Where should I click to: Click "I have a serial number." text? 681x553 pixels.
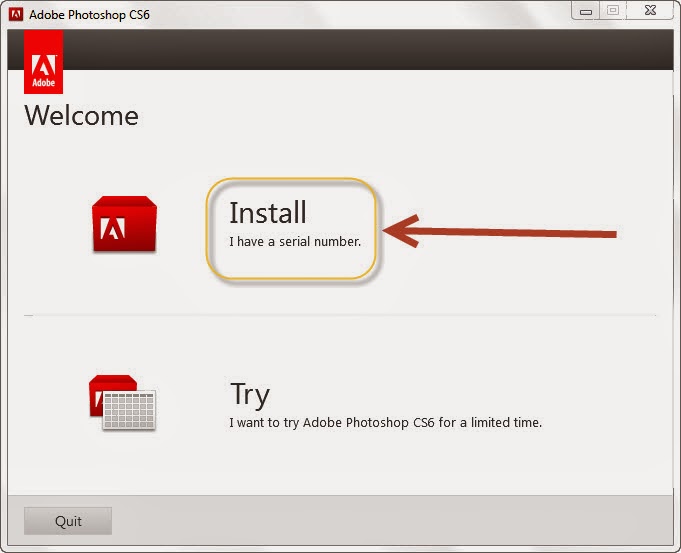(295, 242)
